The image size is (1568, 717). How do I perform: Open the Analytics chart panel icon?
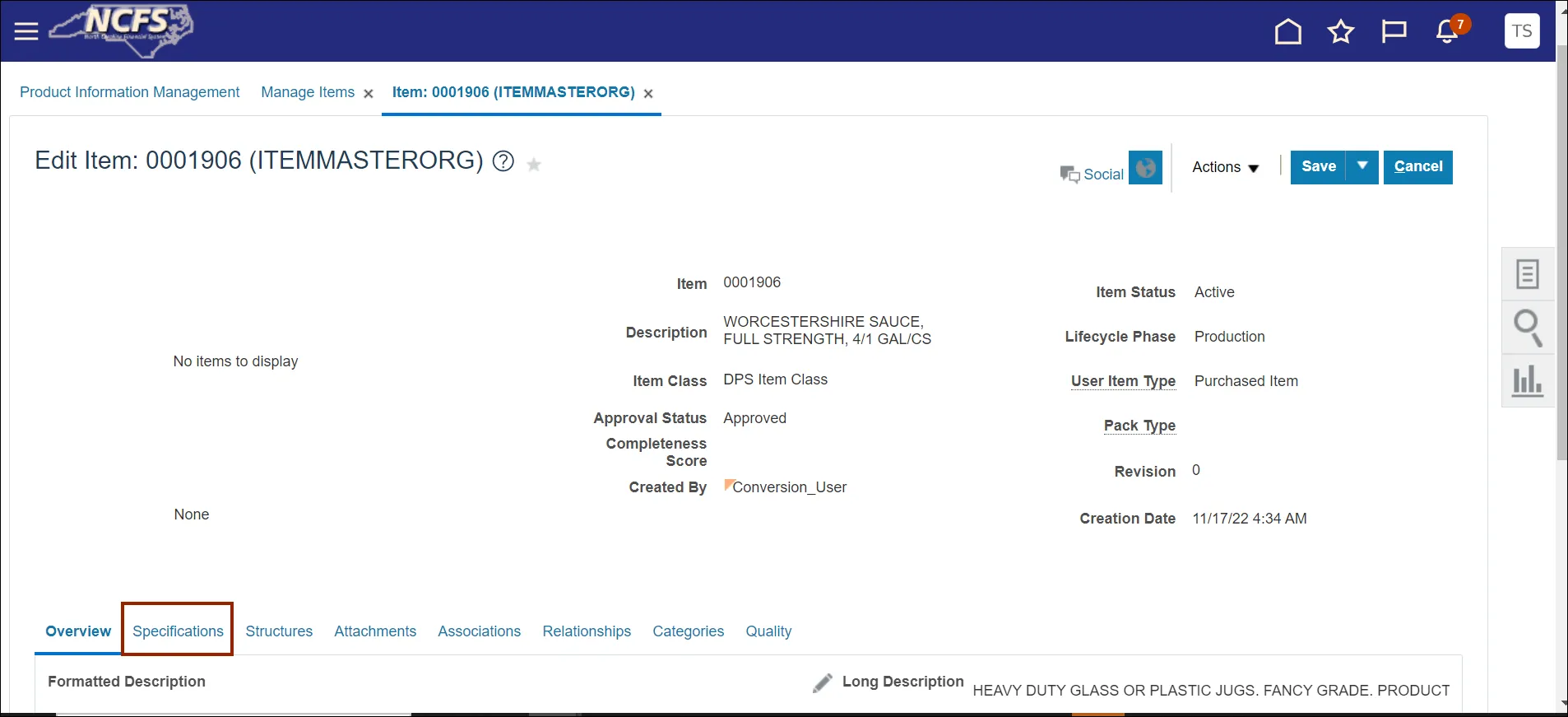pos(1528,381)
